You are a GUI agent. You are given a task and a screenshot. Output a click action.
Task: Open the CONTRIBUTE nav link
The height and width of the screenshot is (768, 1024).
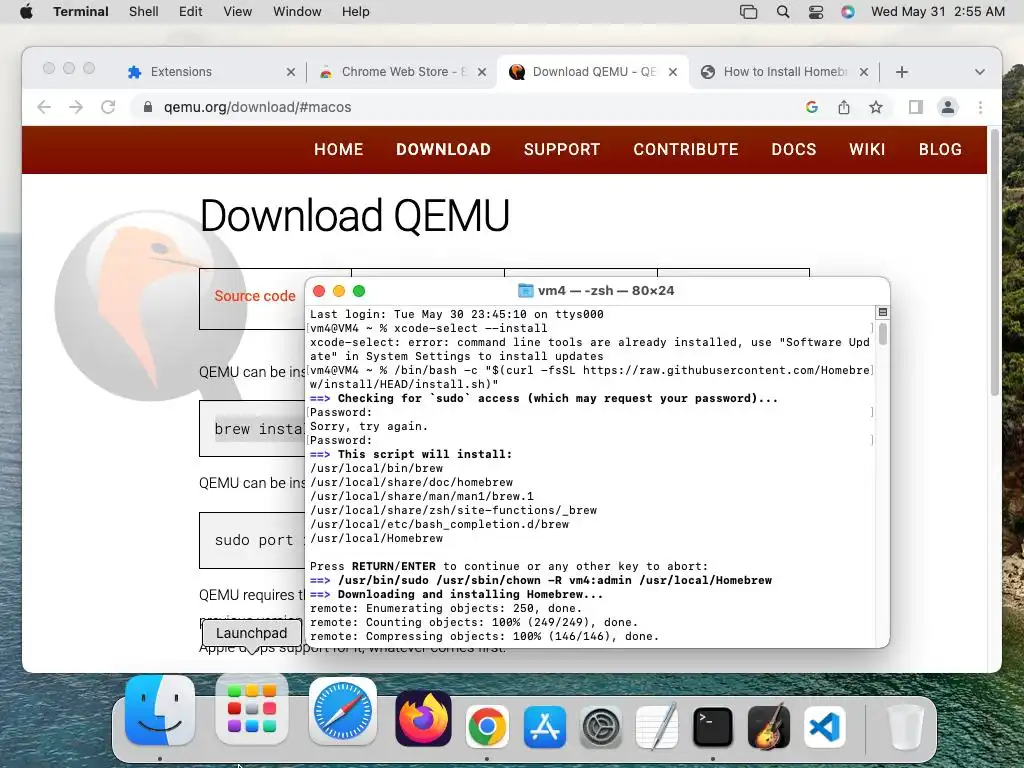point(686,150)
